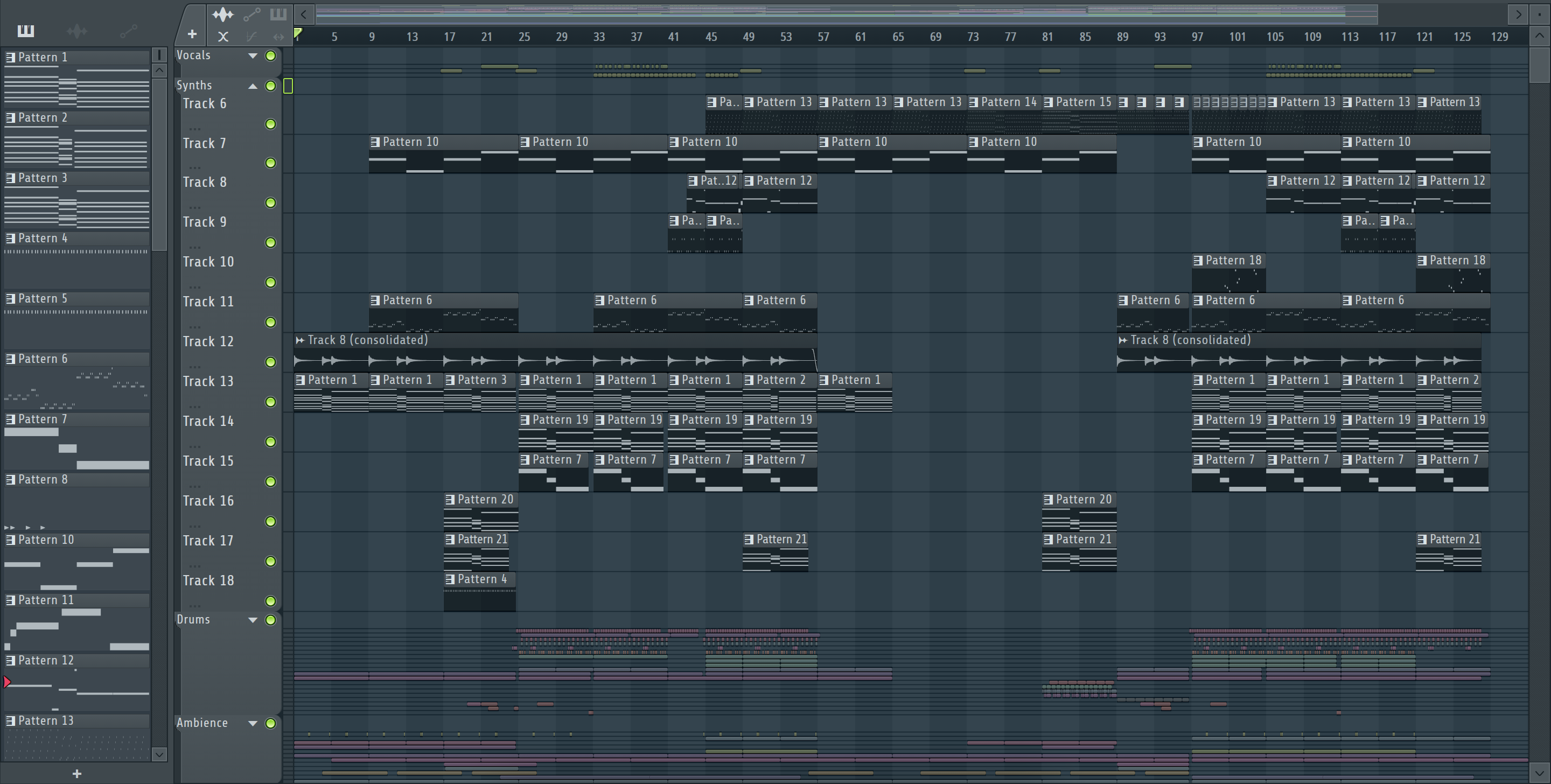Viewport: 1551px width, 784px height.
Task: Click the down arrow of the playlist vertical scrollbar
Action: (x=1539, y=772)
